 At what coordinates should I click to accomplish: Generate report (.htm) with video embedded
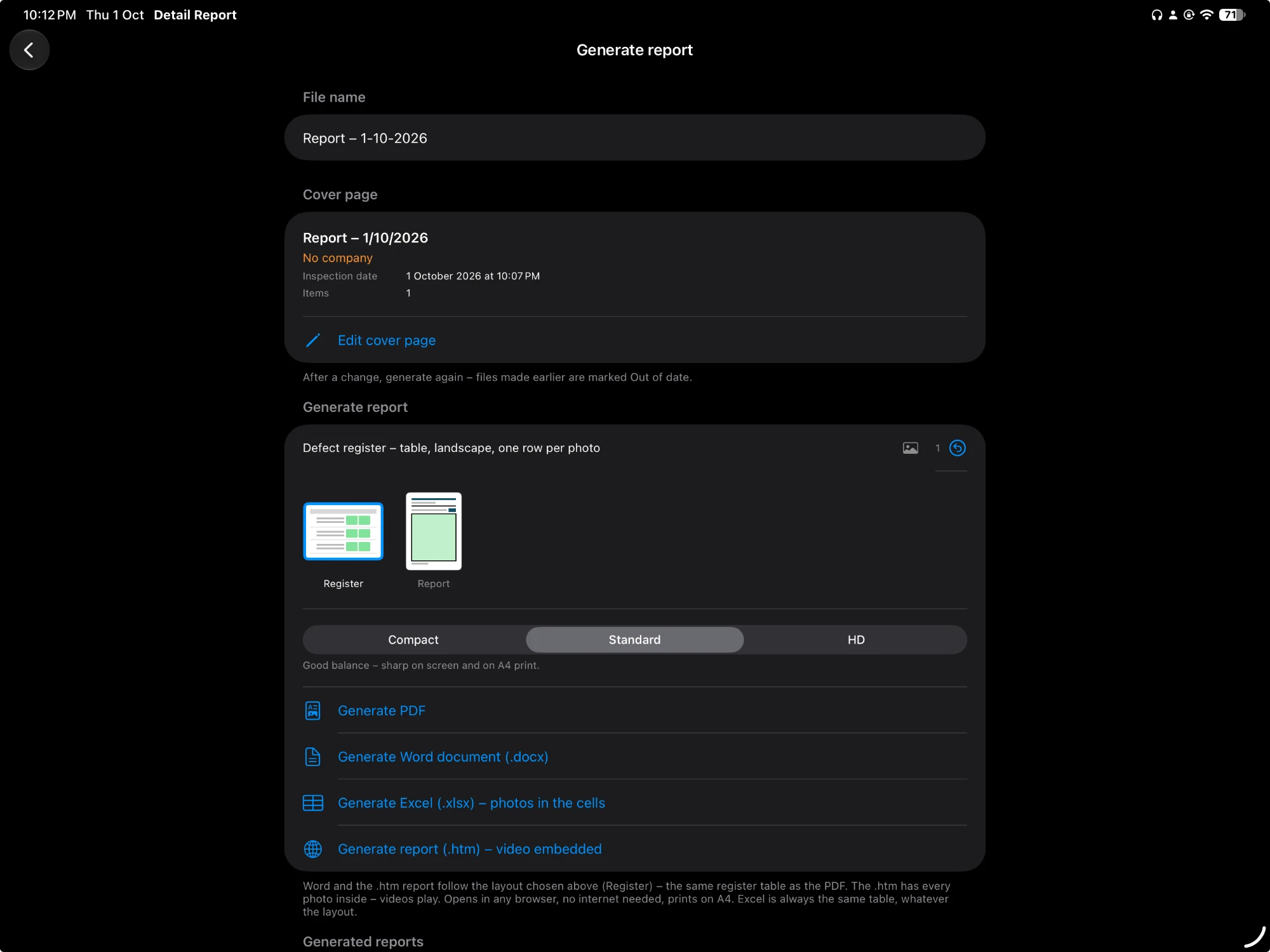(470, 849)
